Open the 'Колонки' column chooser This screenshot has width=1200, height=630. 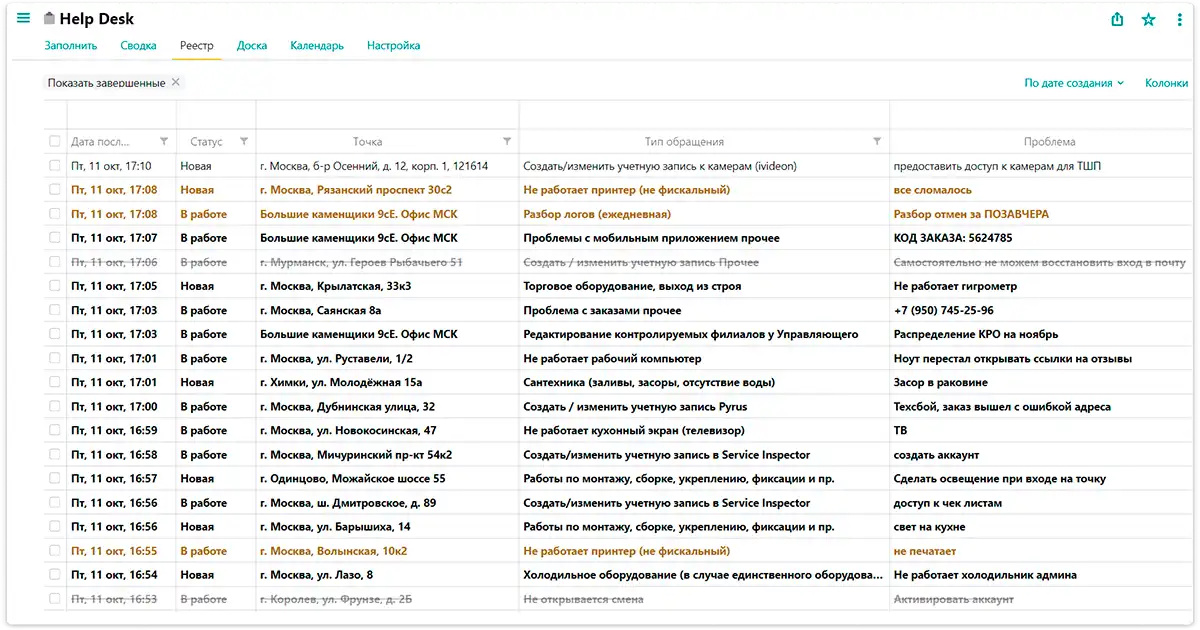pos(1166,83)
